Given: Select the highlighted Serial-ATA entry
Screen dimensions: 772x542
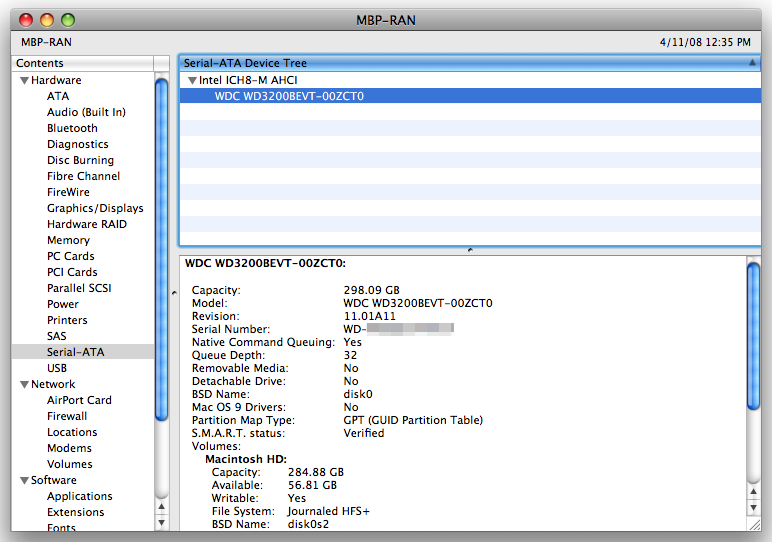Looking at the screenshot, I should [83, 352].
